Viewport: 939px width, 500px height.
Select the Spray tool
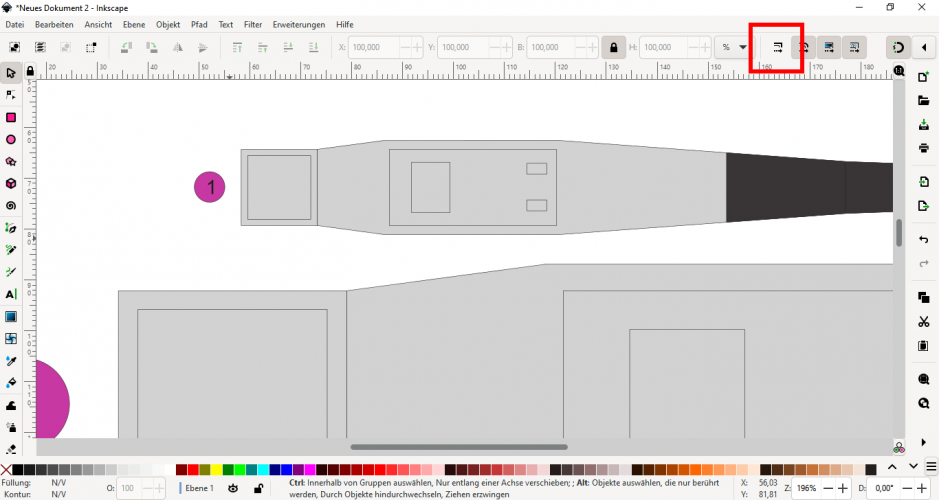tap(11, 428)
